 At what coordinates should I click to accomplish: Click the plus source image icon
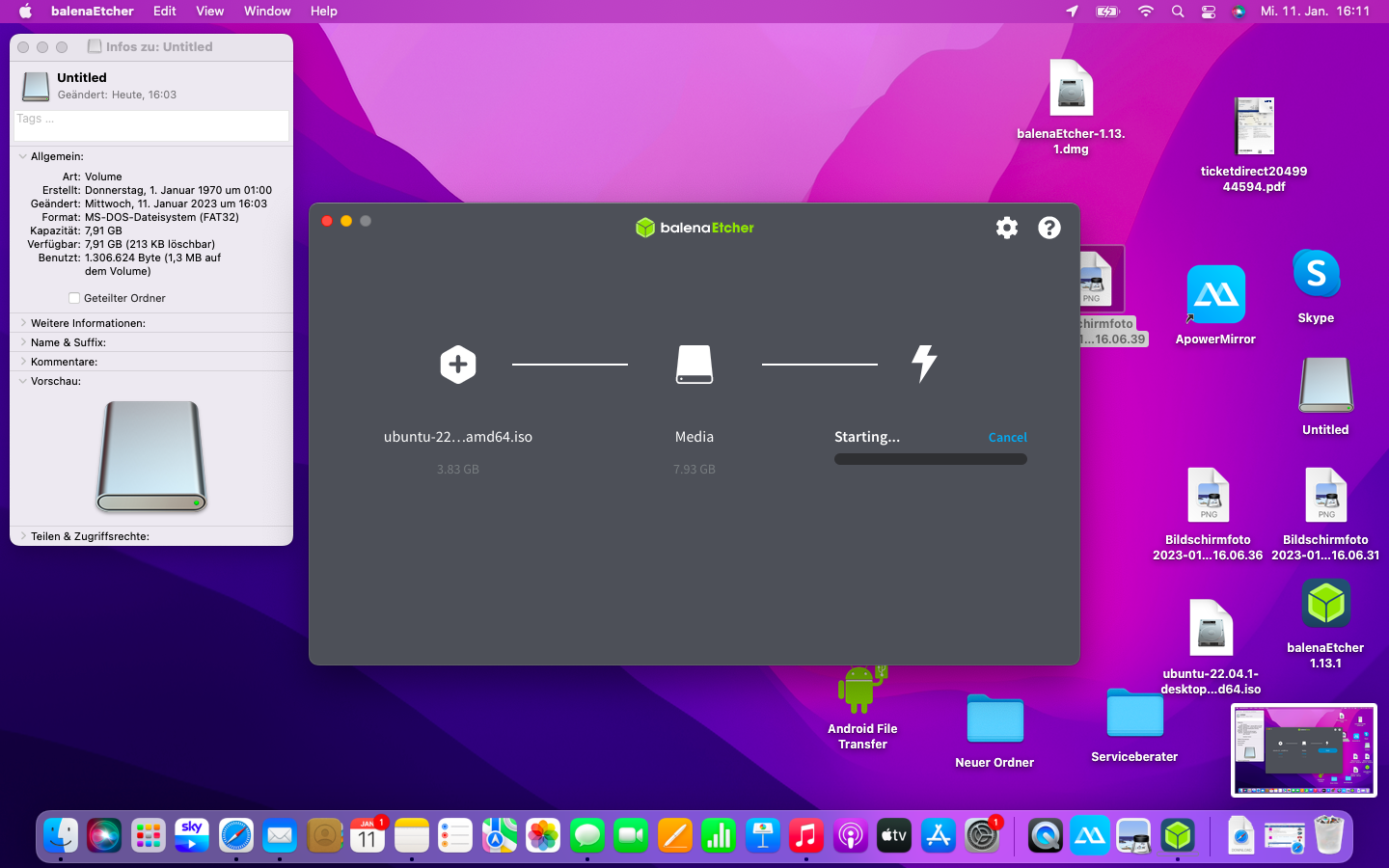(x=458, y=365)
